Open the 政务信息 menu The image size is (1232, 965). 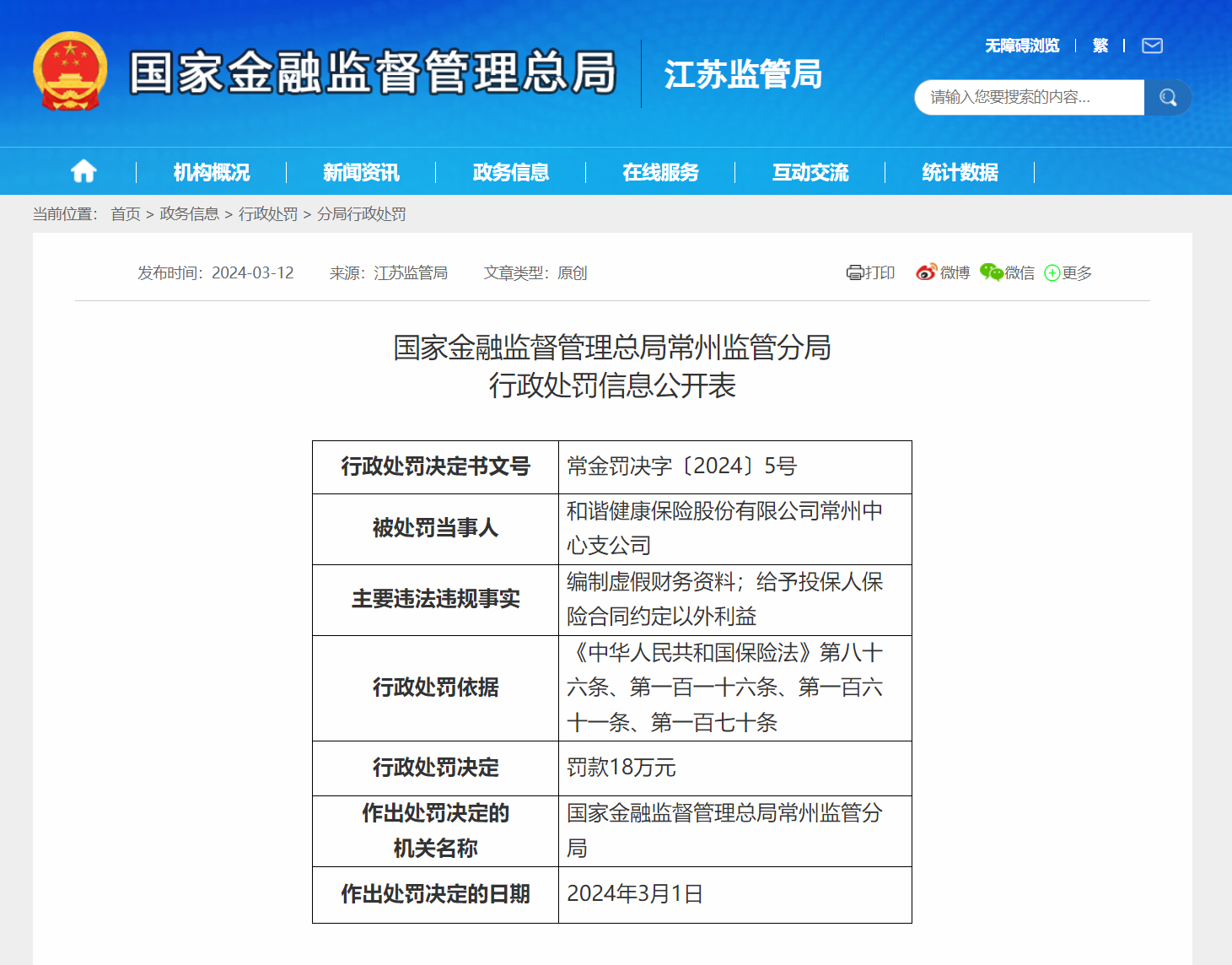coord(511,172)
